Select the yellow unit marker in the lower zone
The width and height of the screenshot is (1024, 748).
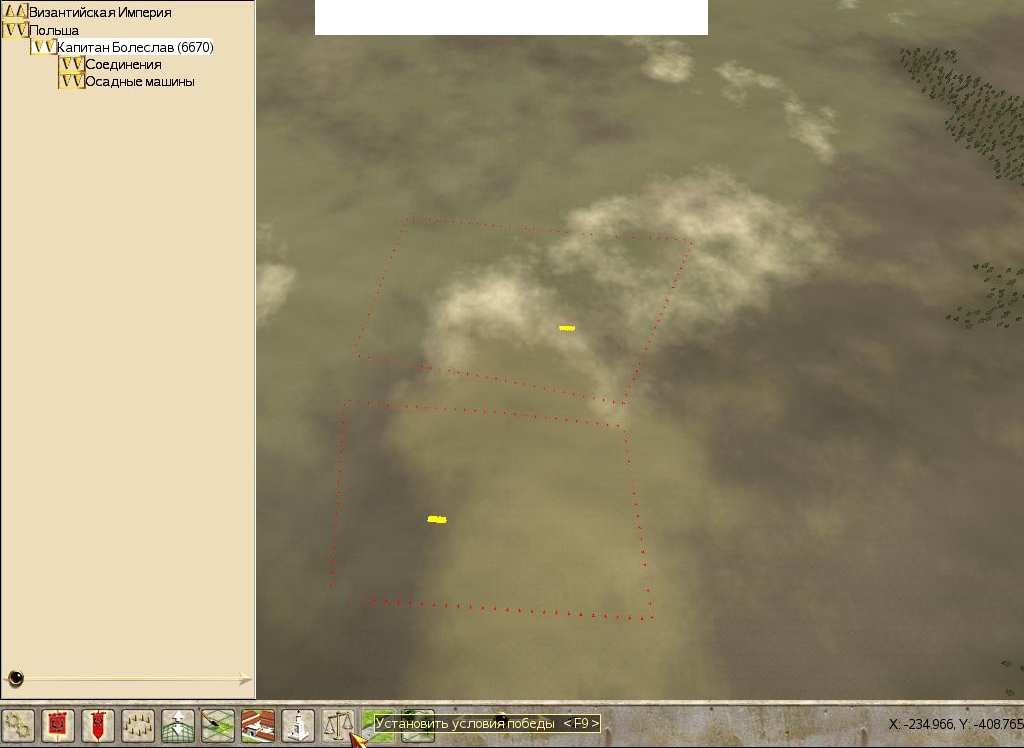(x=437, y=519)
